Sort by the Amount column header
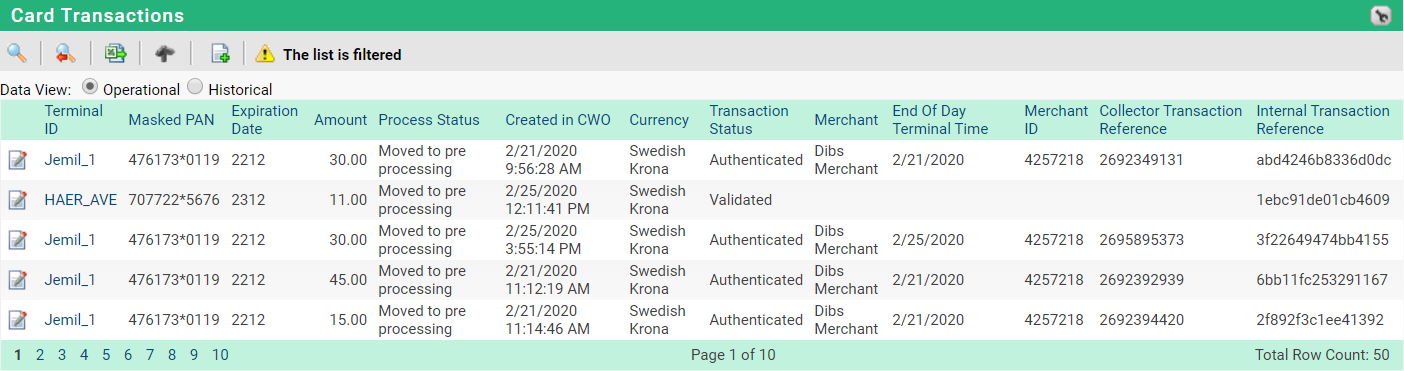1404x371 pixels. [x=341, y=120]
